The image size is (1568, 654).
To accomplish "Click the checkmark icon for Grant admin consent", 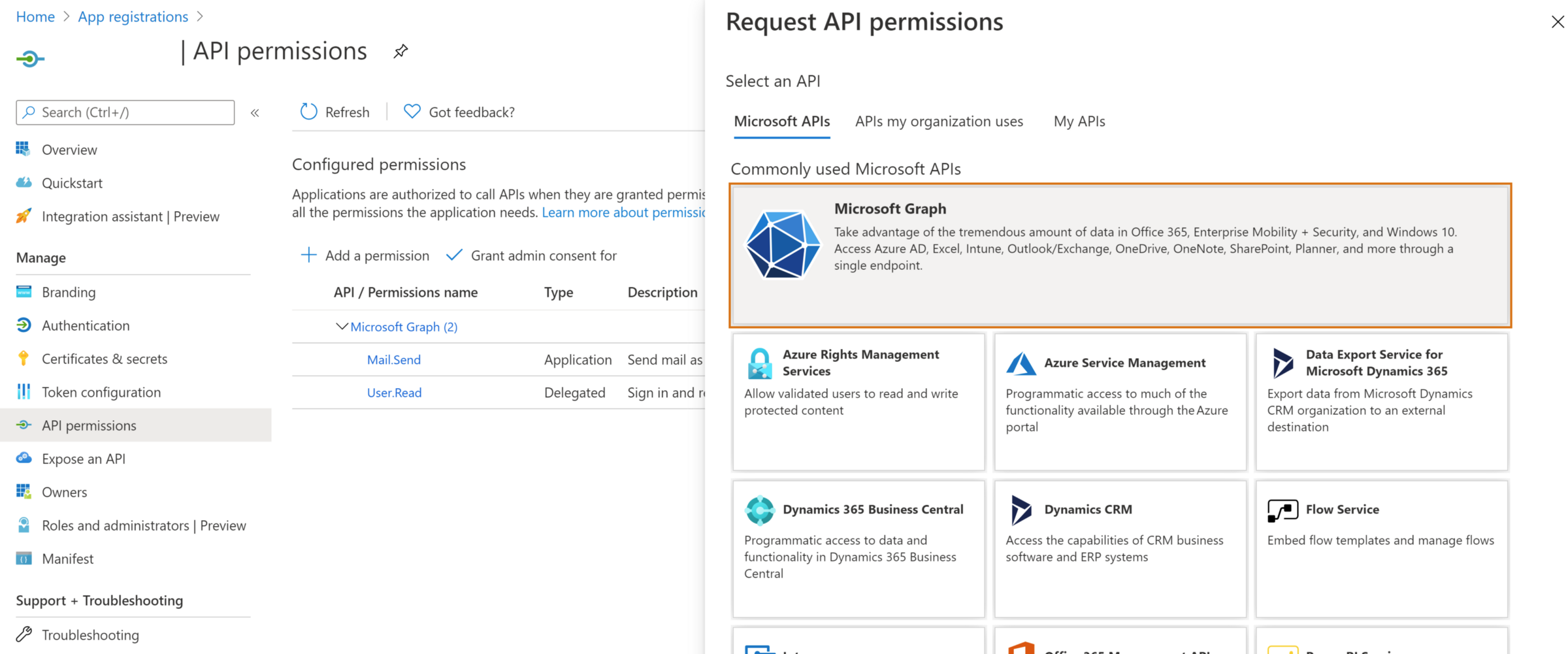I will click(x=454, y=255).
